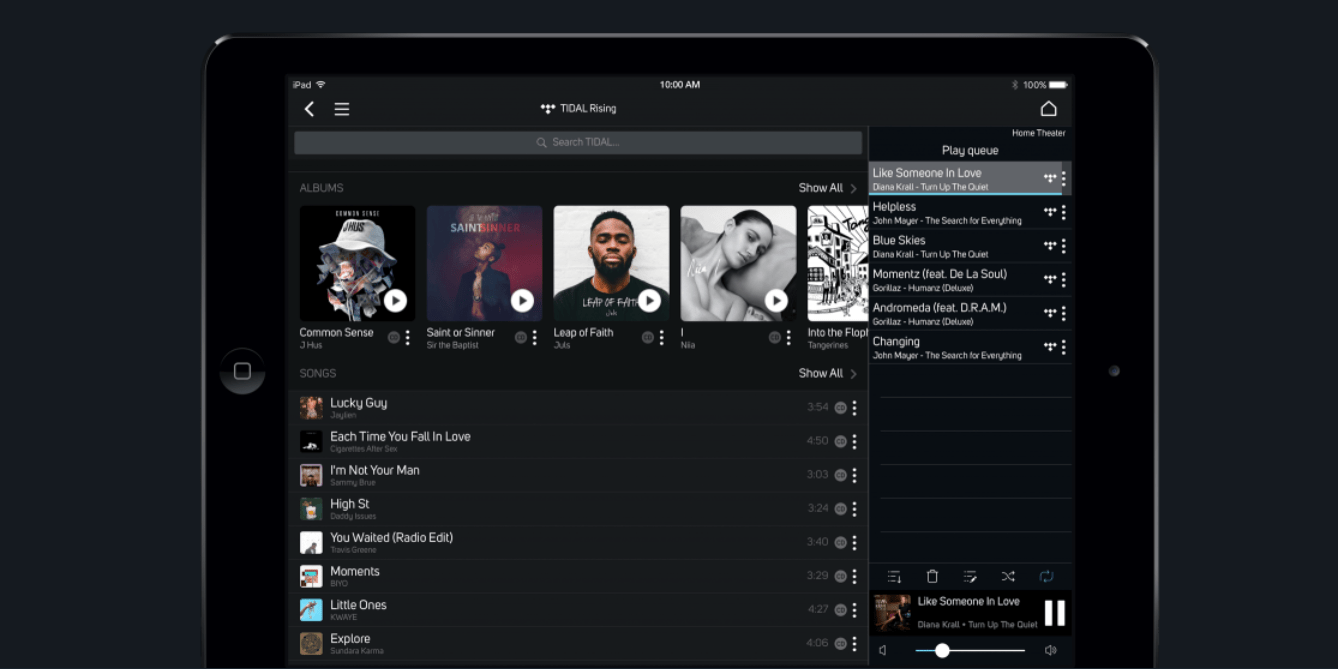Open the now-playing bar track title

(968, 601)
